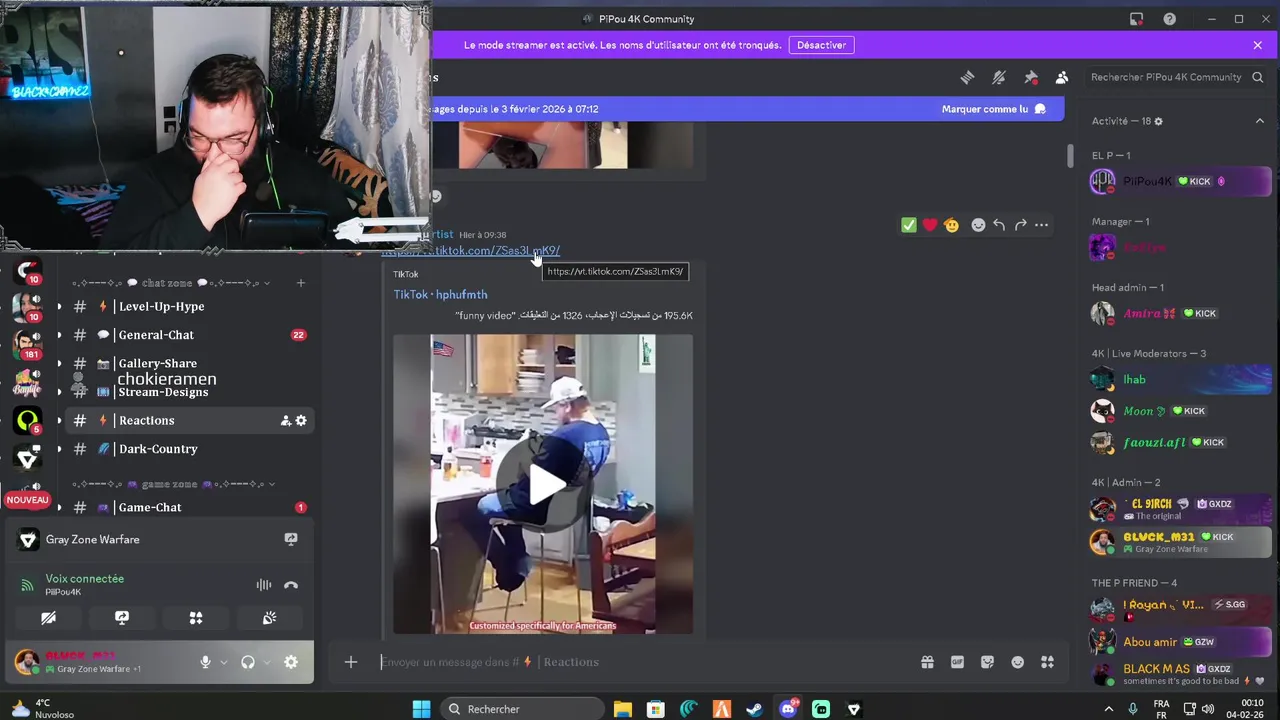The image size is (1280, 720).
Task: Open sticker picker in message bar
Action: click(987, 662)
